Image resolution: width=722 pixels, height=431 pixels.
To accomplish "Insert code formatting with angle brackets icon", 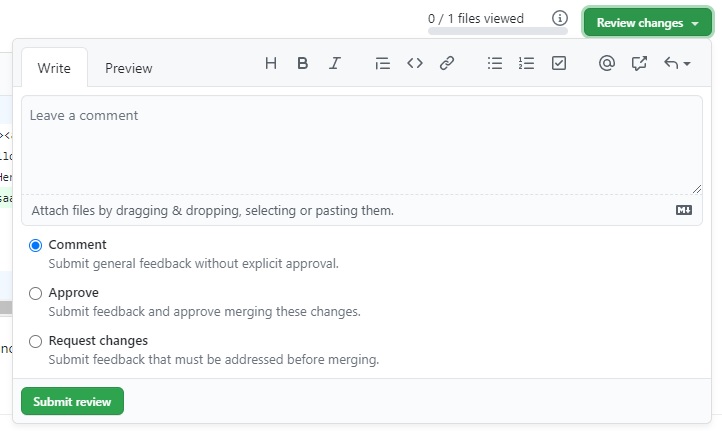I will coord(415,63).
